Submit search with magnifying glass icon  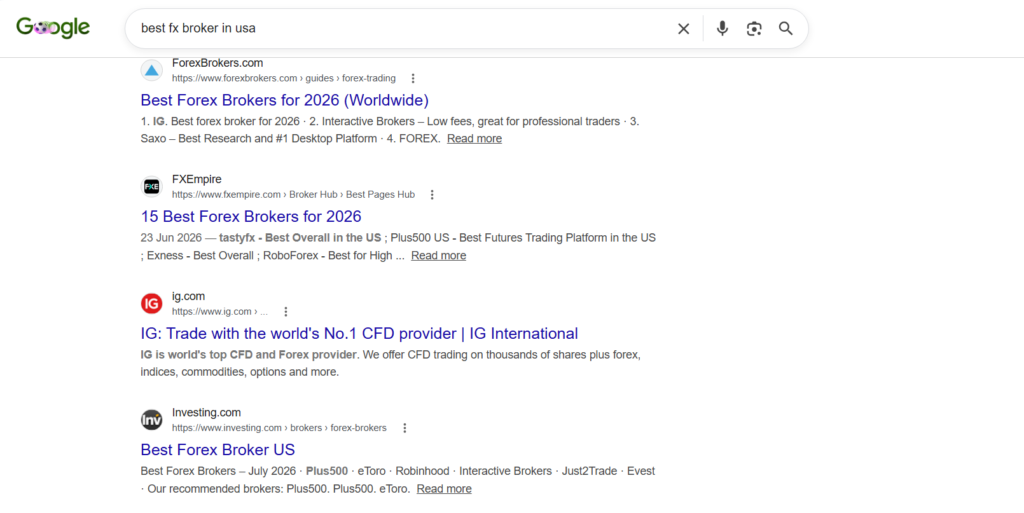786,29
